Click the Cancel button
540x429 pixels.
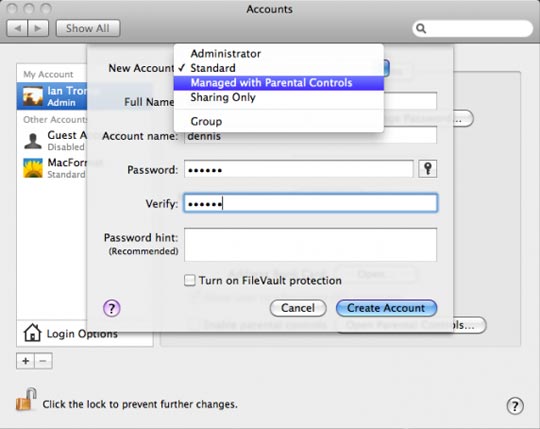(298, 308)
